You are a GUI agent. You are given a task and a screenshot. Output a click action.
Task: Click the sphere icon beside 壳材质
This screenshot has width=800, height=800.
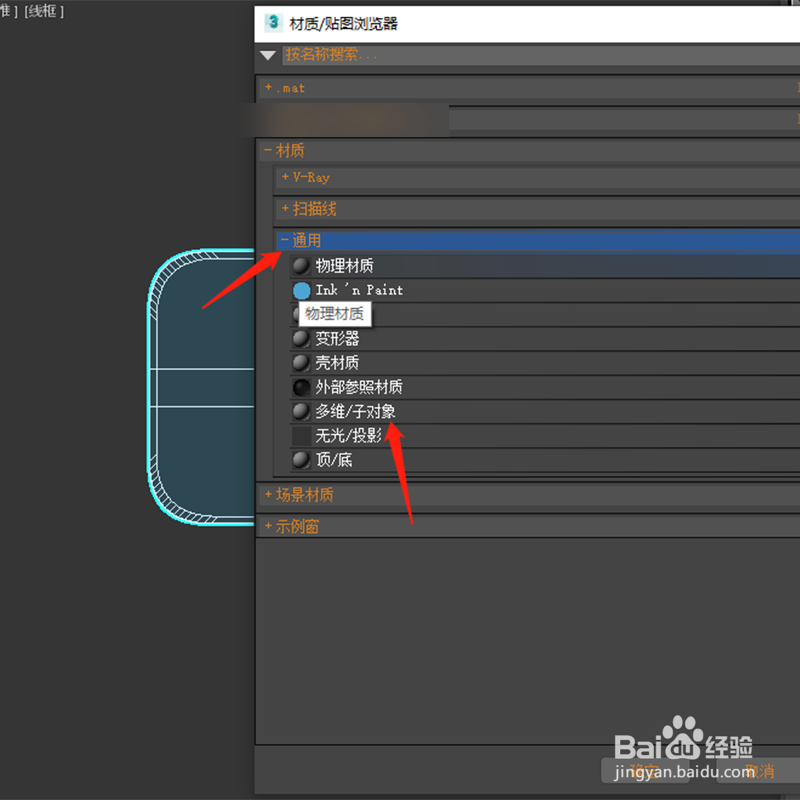pos(301,363)
